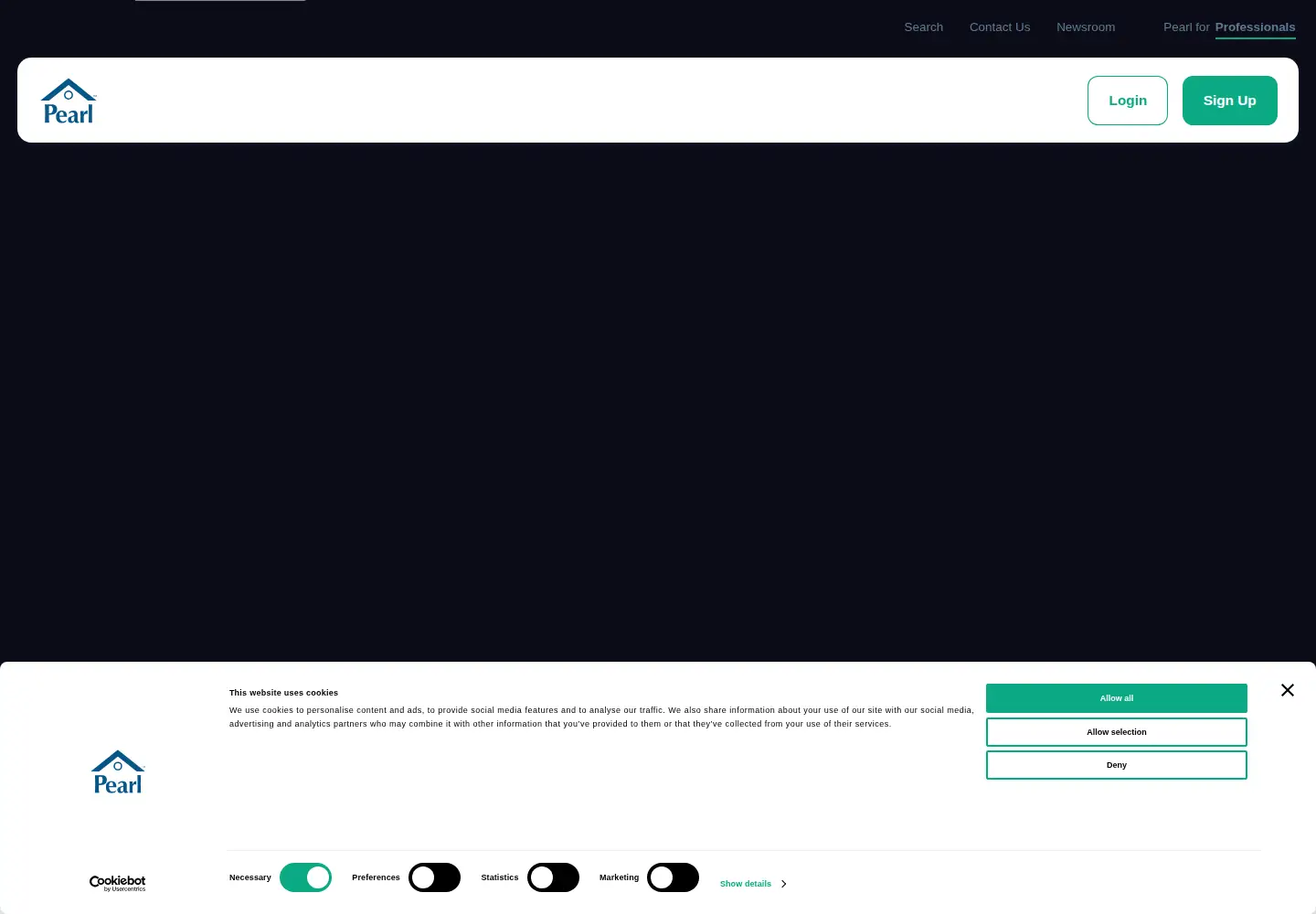This screenshot has height=914, width=1316.
Task: Click the Pearl logo in the header
Action: (69, 101)
